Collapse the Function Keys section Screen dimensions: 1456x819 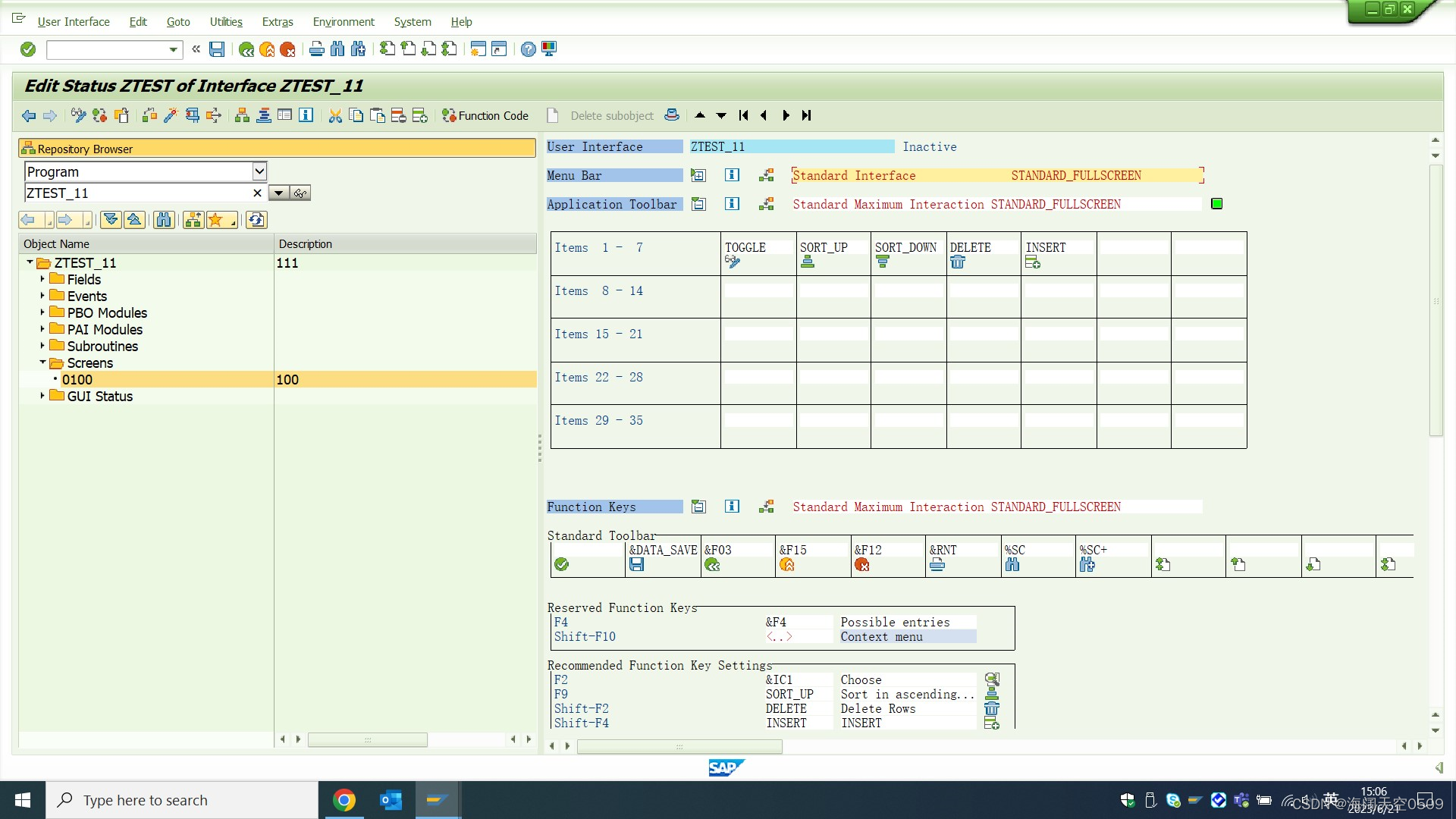click(698, 507)
